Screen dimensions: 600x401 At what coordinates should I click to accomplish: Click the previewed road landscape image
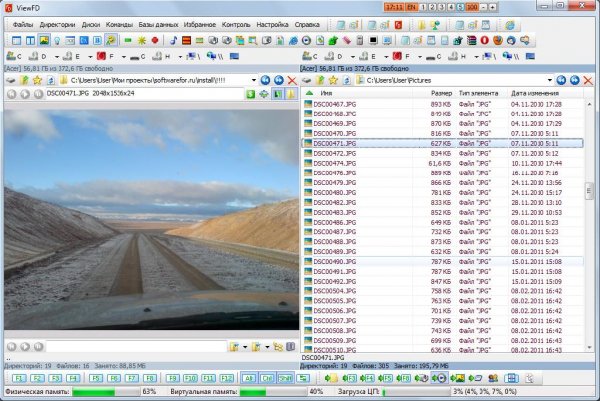click(x=152, y=220)
